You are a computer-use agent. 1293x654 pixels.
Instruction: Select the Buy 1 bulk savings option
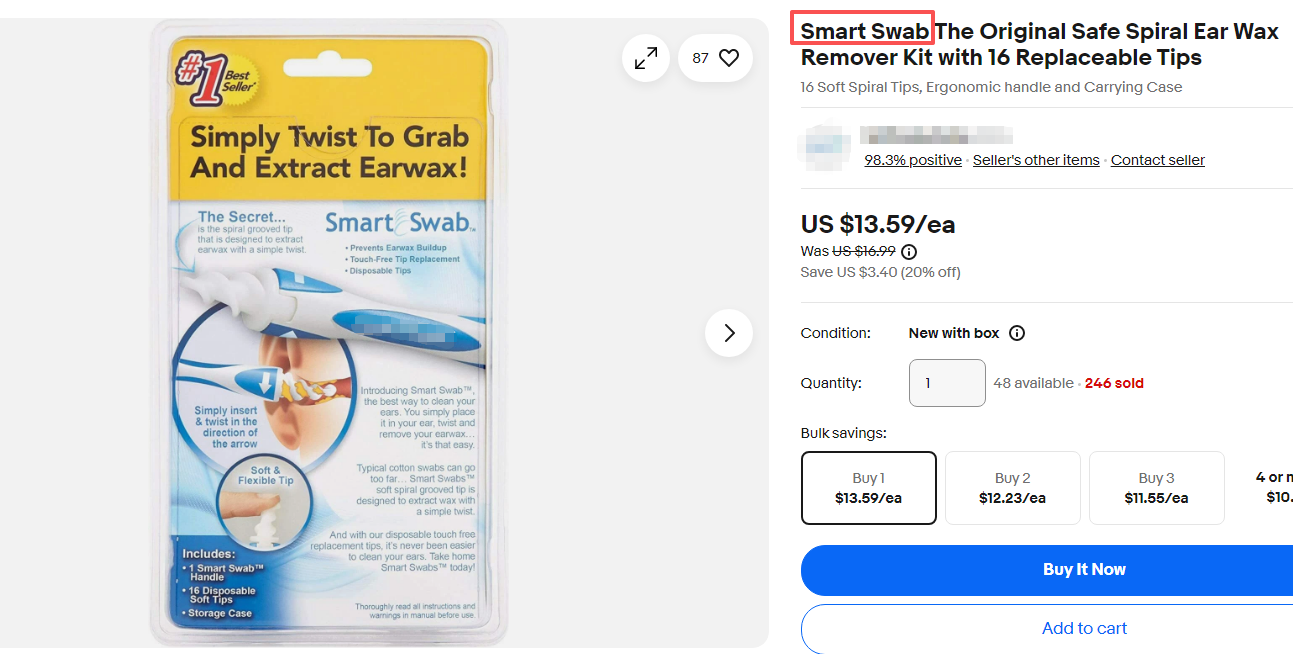[x=869, y=488]
